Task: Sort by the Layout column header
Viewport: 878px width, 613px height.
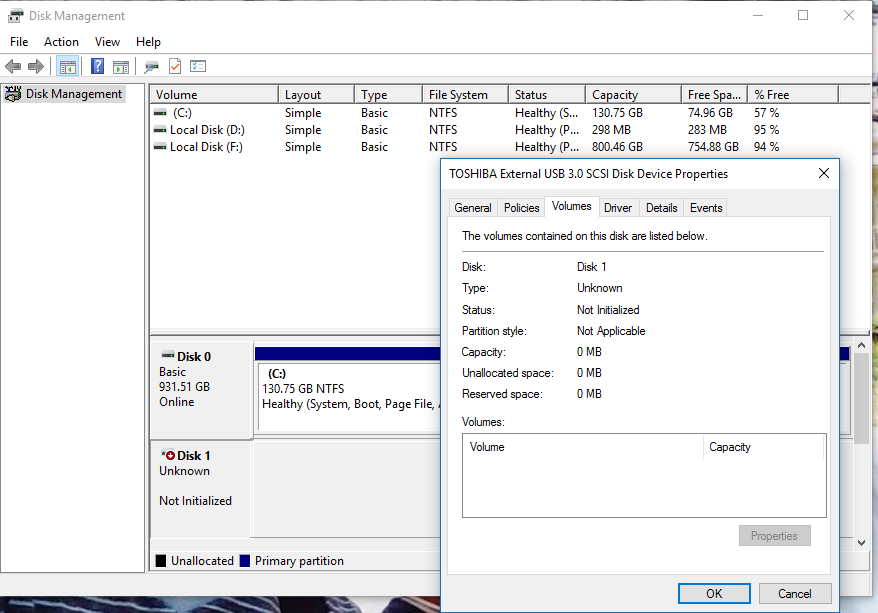Action: click(x=316, y=95)
